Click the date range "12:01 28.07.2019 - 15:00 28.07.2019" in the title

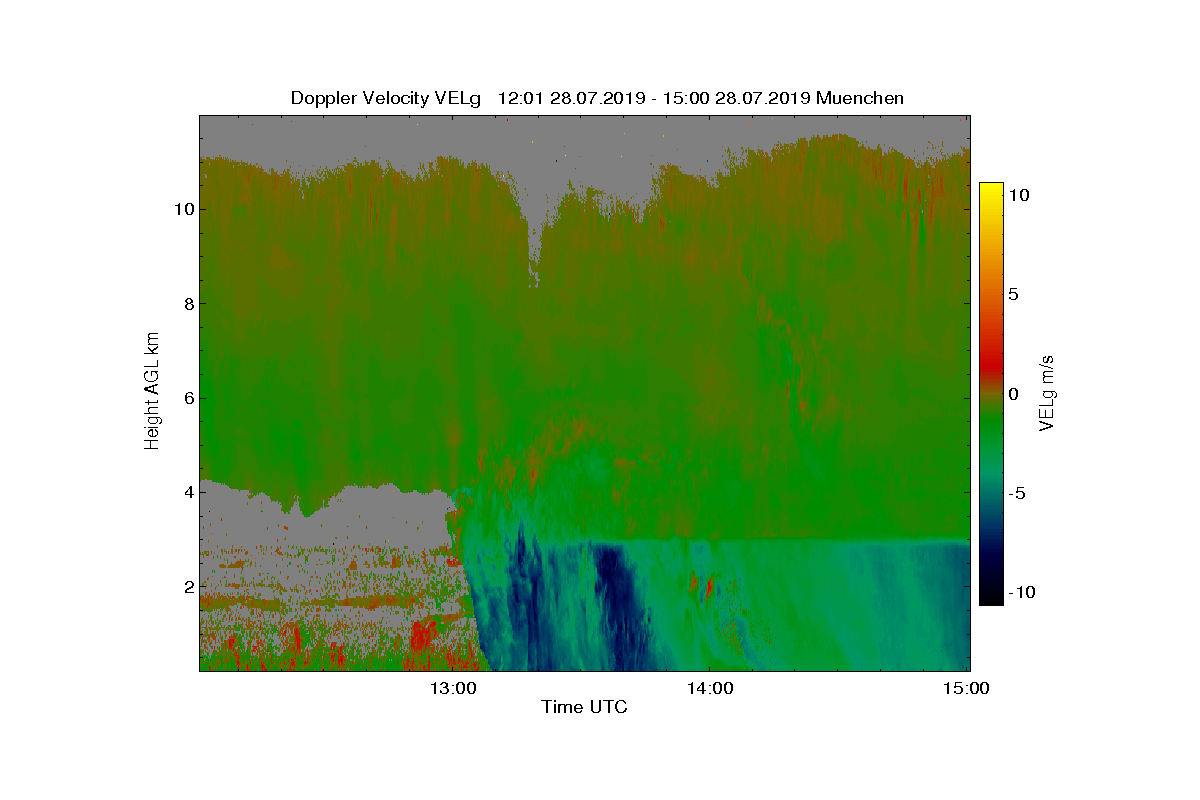click(654, 98)
